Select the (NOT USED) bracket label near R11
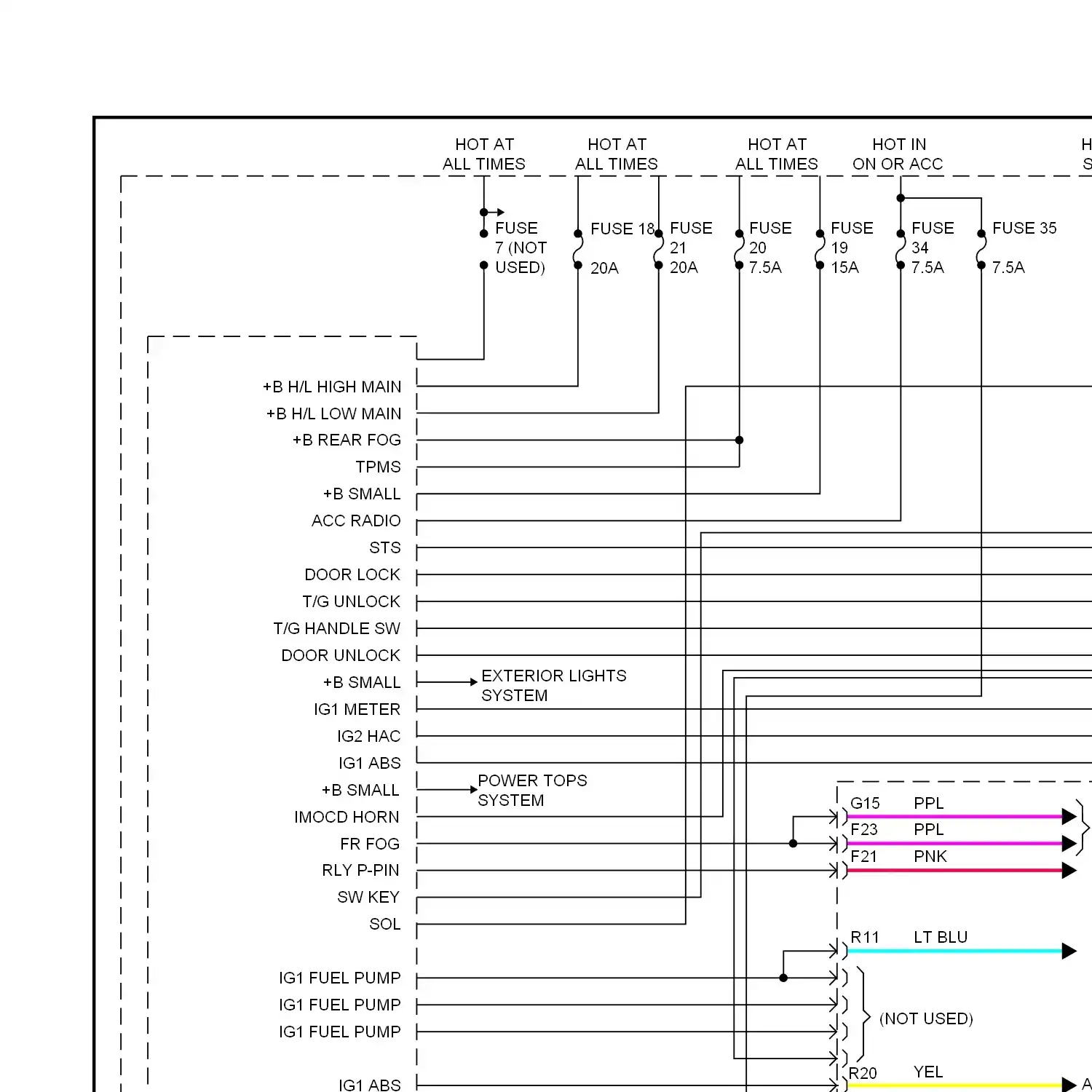The height and width of the screenshot is (1092, 1092). pos(926,1018)
